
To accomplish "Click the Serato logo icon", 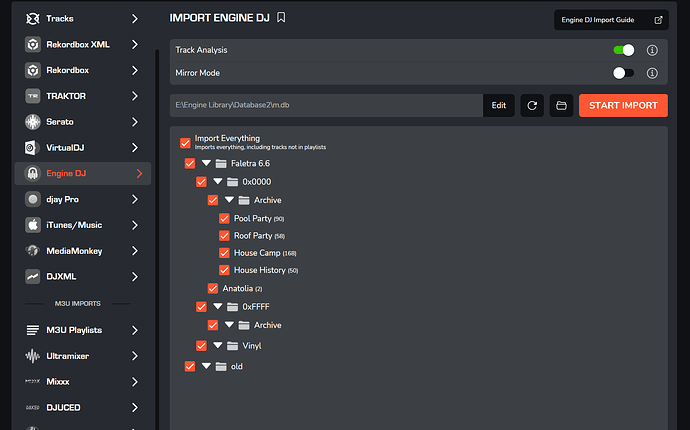I will click(33, 122).
